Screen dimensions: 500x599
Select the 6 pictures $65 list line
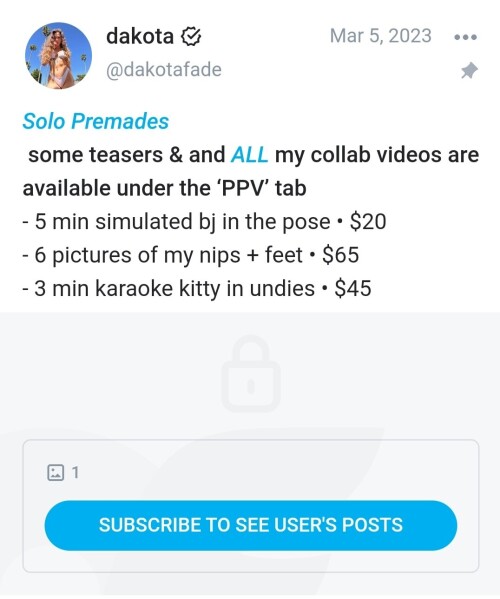191,255
